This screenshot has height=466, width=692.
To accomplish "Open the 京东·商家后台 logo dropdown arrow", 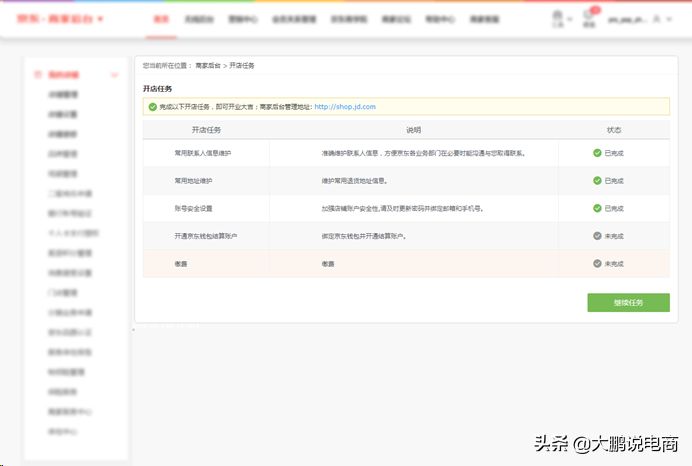I will [x=101, y=19].
